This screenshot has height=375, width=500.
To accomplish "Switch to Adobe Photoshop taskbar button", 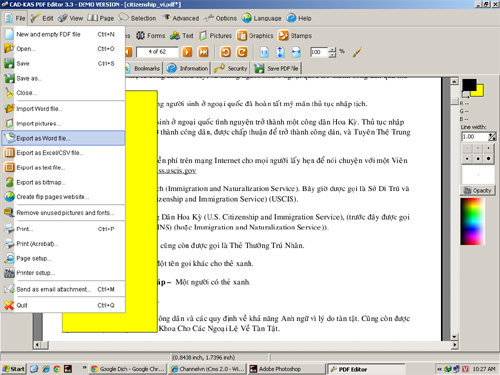I will pyautogui.click(x=287, y=369).
